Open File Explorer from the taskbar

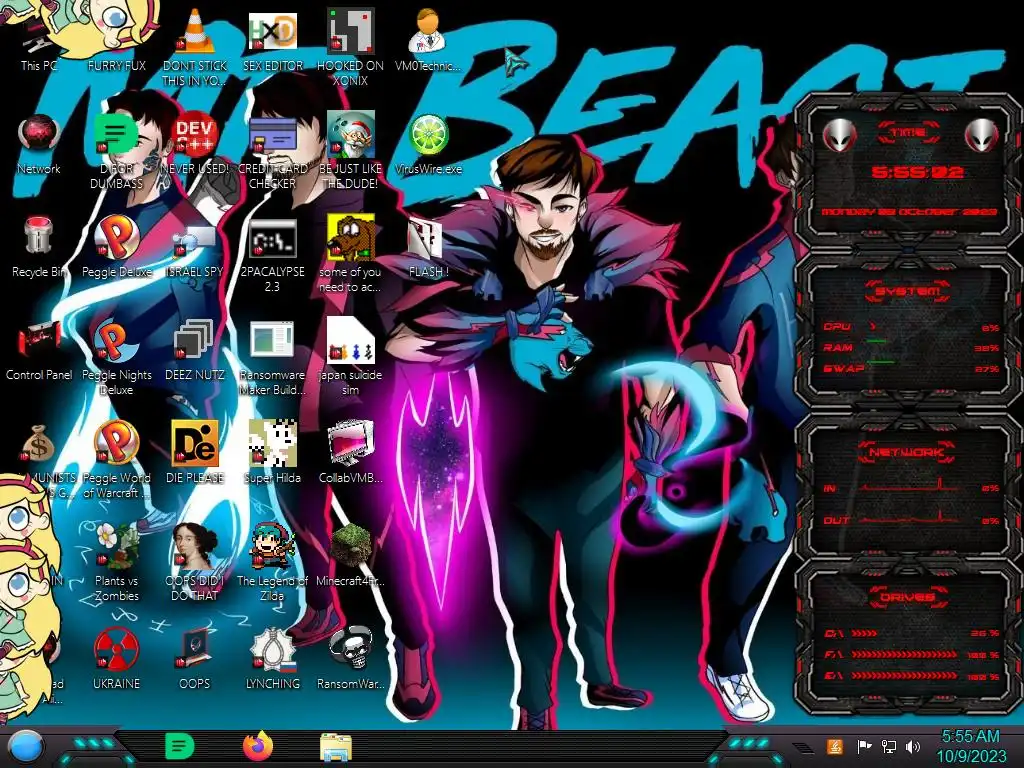pyautogui.click(x=336, y=746)
